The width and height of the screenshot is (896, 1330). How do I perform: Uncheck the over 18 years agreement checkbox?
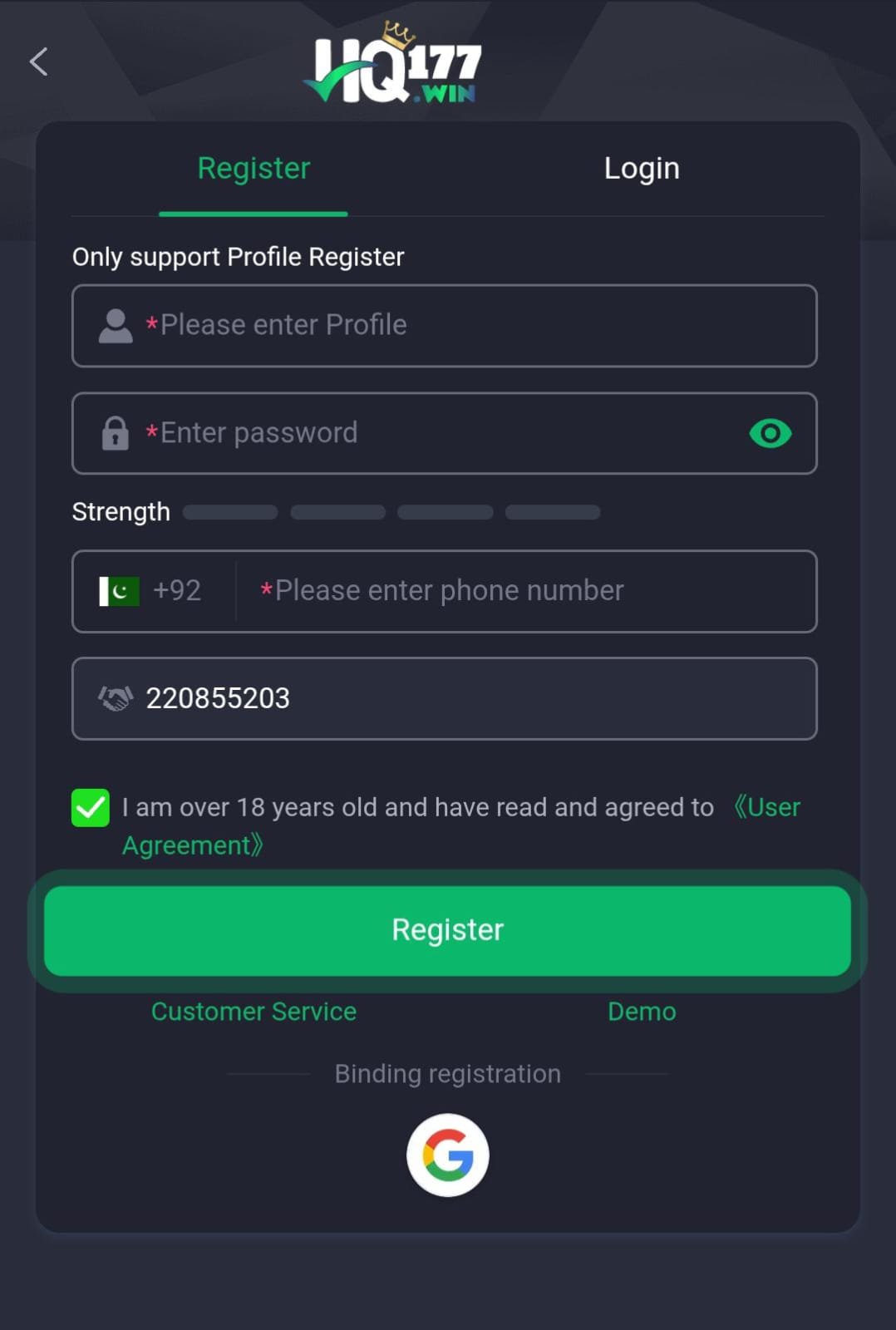point(90,806)
